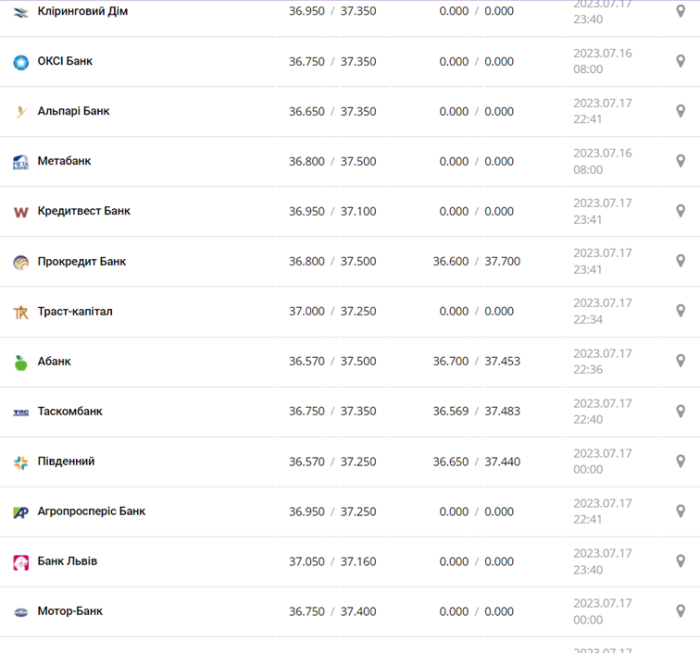
Task: Select the Прокредит Банк name link
Action: 82,261
